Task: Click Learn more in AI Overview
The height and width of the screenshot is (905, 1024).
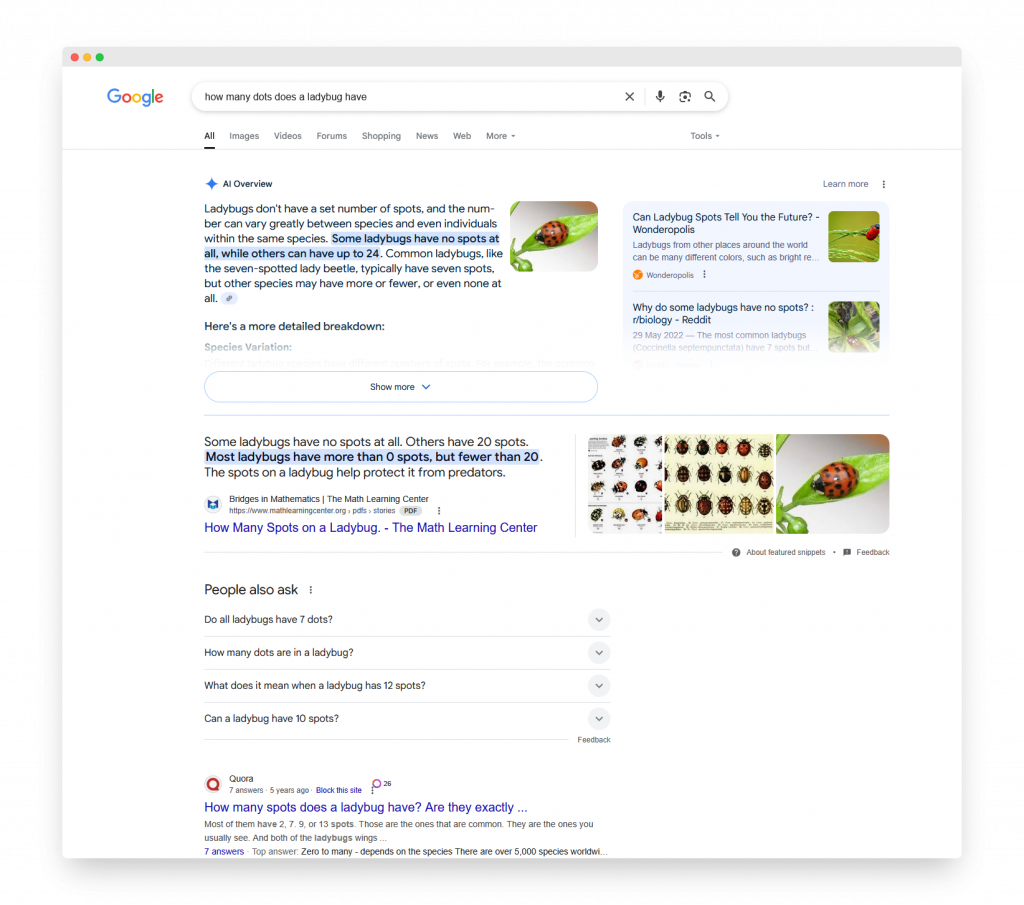Action: (845, 184)
